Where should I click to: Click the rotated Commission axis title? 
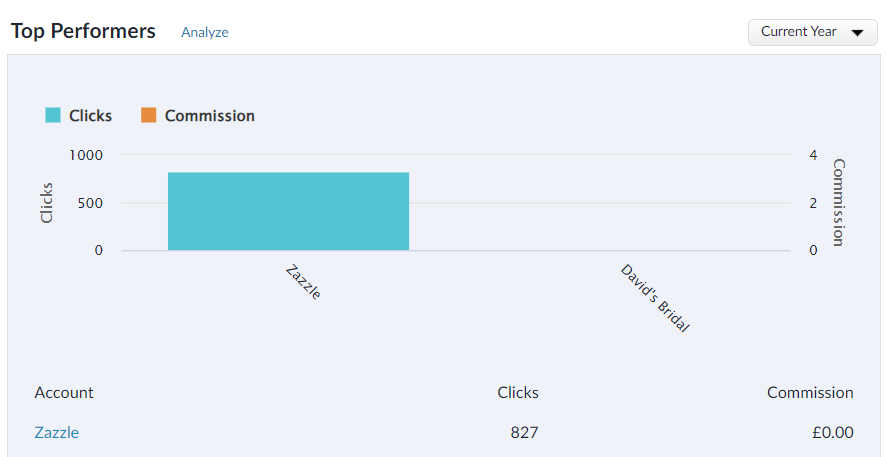(839, 202)
